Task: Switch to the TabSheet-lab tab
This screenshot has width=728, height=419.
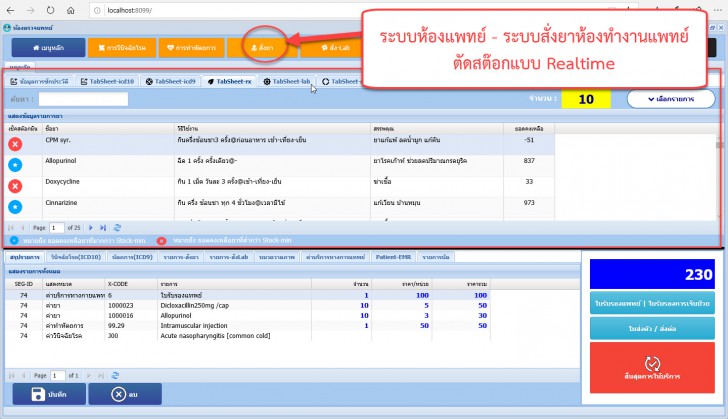Action: pos(287,81)
